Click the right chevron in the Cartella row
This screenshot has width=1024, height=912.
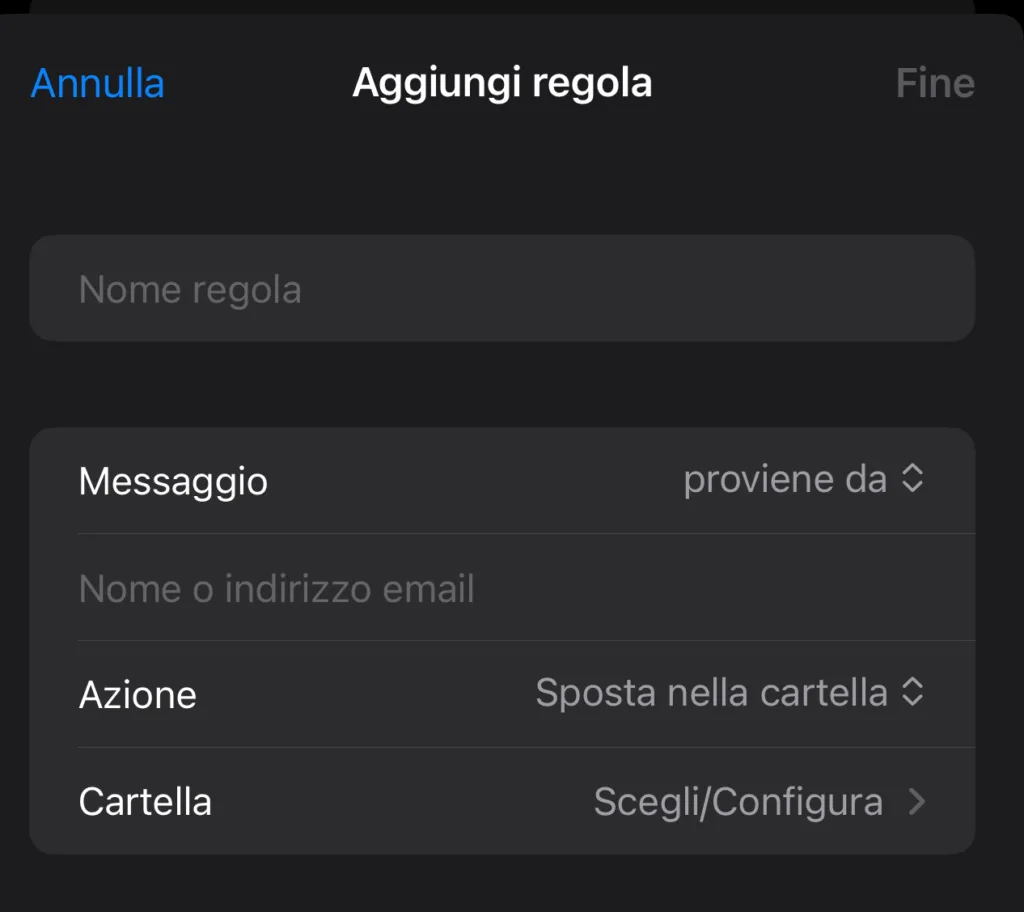(916, 802)
